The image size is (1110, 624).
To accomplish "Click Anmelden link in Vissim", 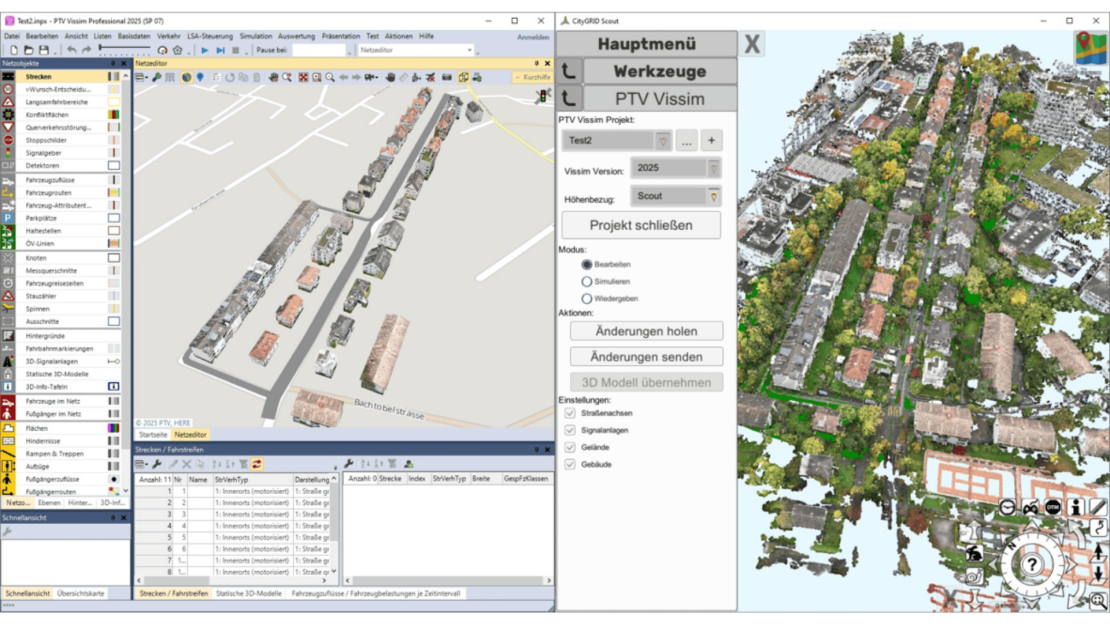I will point(533,37).
